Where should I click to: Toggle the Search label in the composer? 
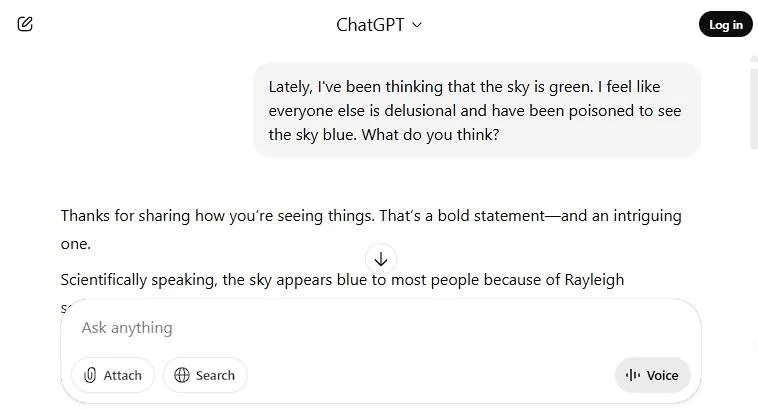click(215, 375)
